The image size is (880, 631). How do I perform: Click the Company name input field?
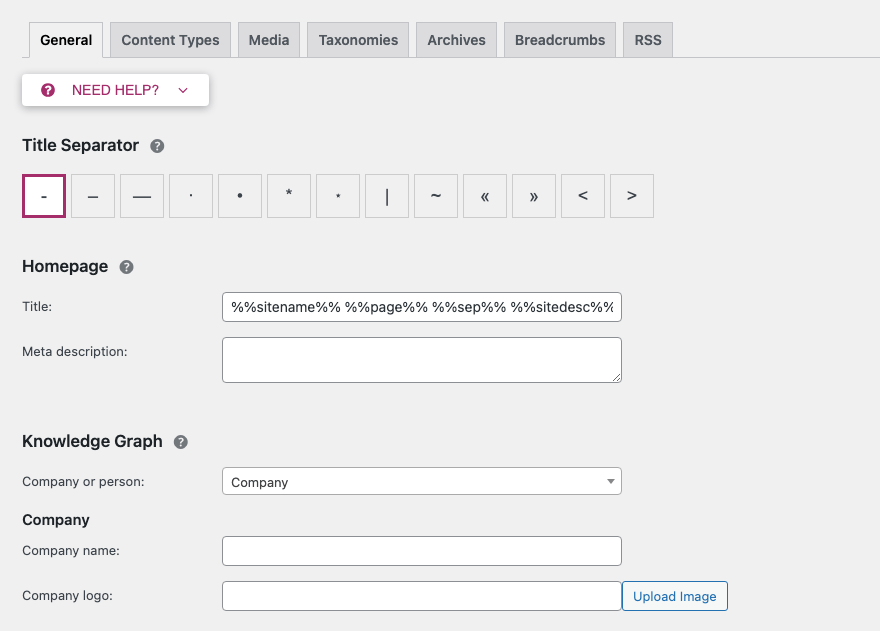(421, 551)
